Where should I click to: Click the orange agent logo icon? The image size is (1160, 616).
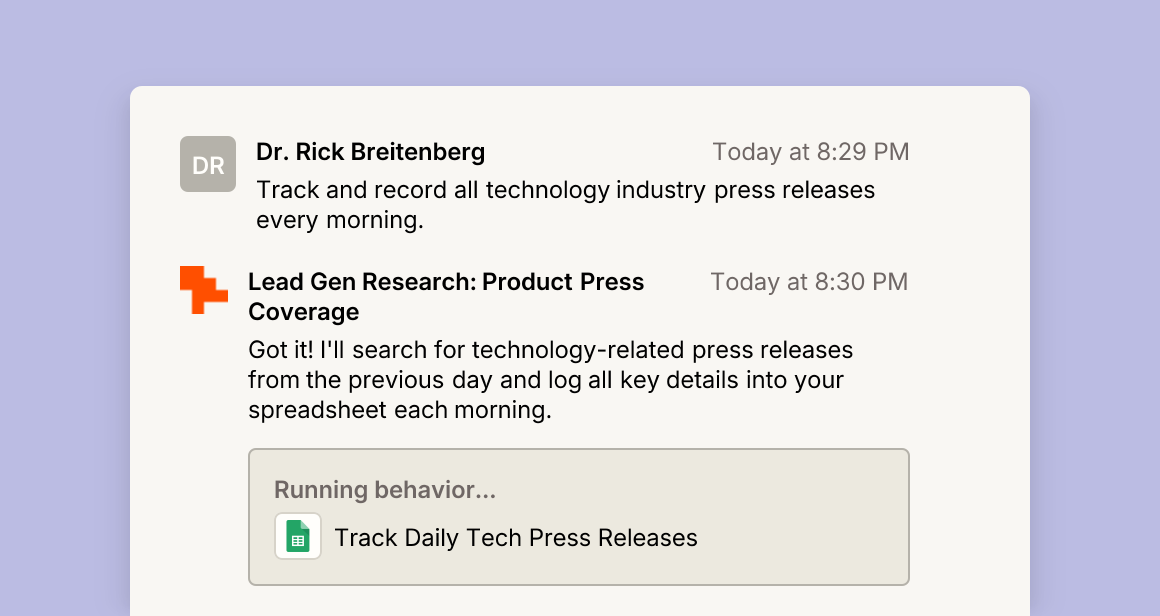(x=204, y=290)
